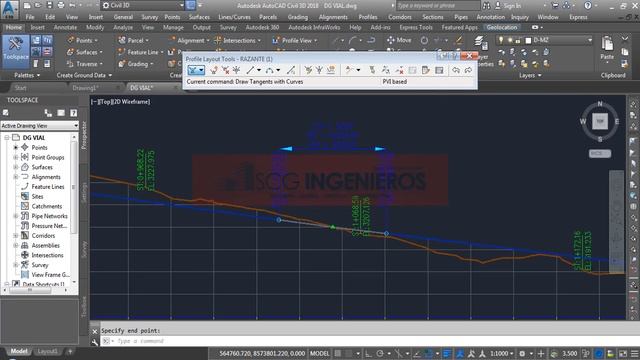
Task: Click Delete Entity icon in layout toolbar
Action: coord(399,70)
